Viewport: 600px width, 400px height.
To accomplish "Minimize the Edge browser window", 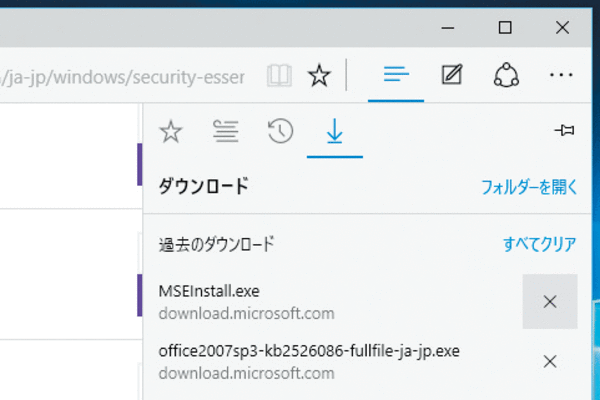I will (x=447, y=28).
